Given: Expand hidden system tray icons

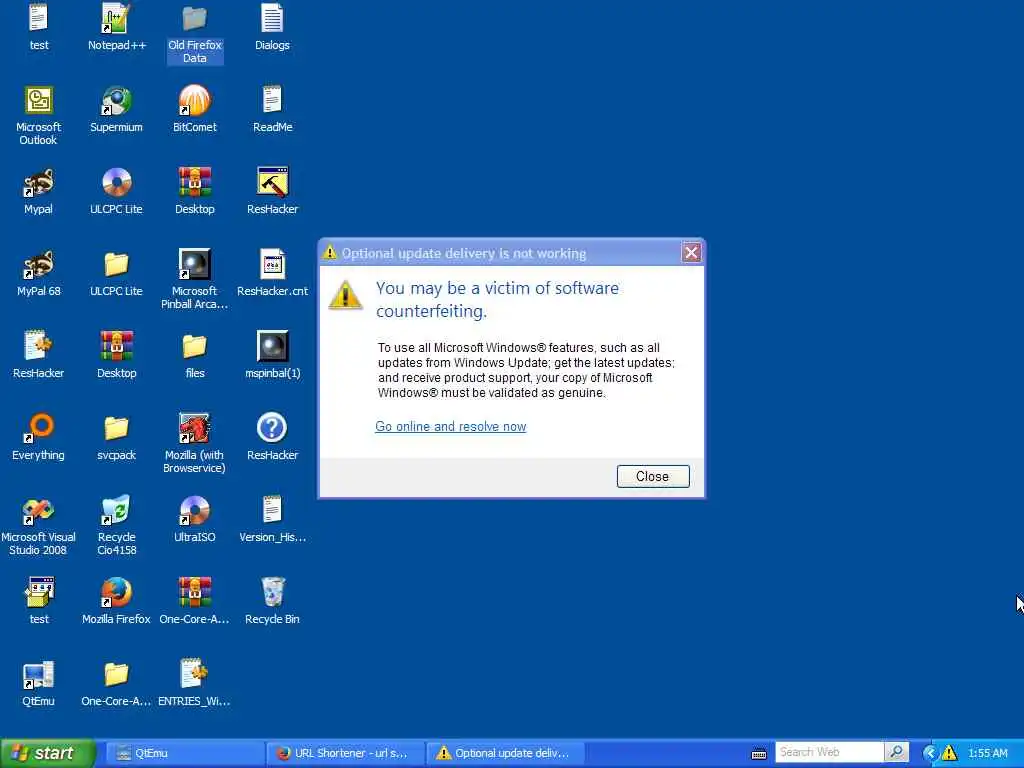Looking at the screenshot, I should [x=930, y=753].
